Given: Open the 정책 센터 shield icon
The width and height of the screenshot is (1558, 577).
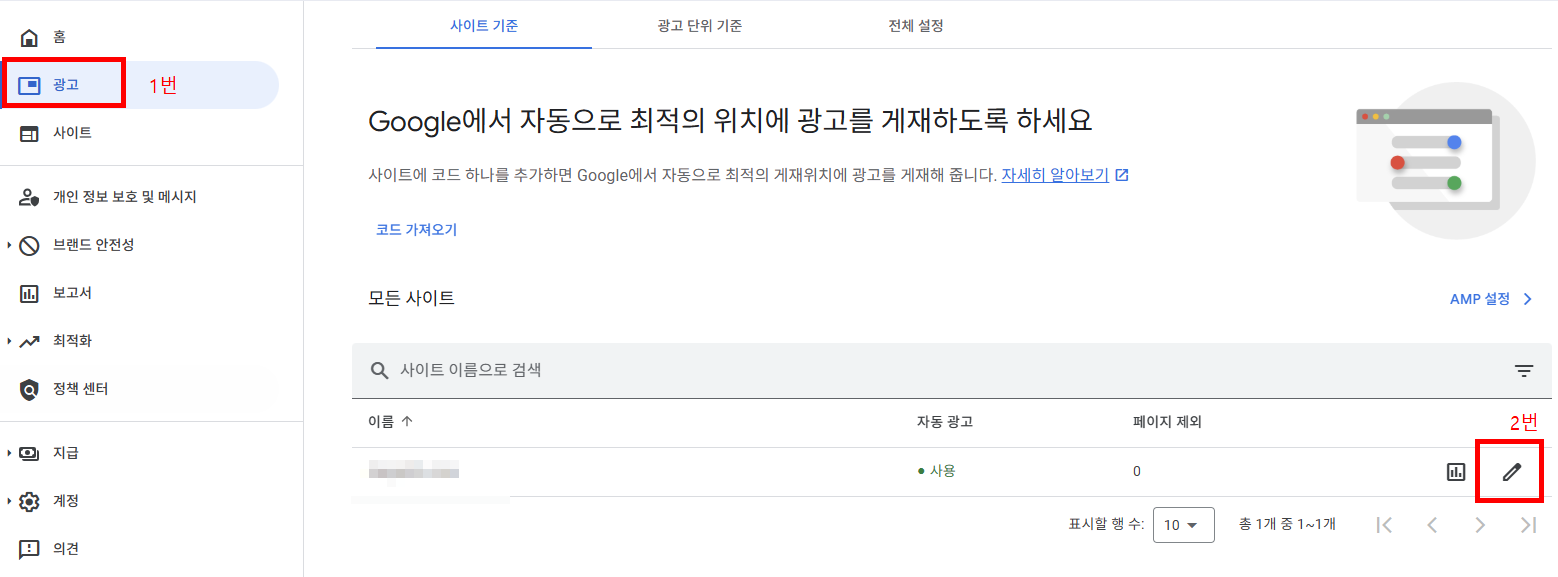Looking at the screenshot, I should coord(29,389).
